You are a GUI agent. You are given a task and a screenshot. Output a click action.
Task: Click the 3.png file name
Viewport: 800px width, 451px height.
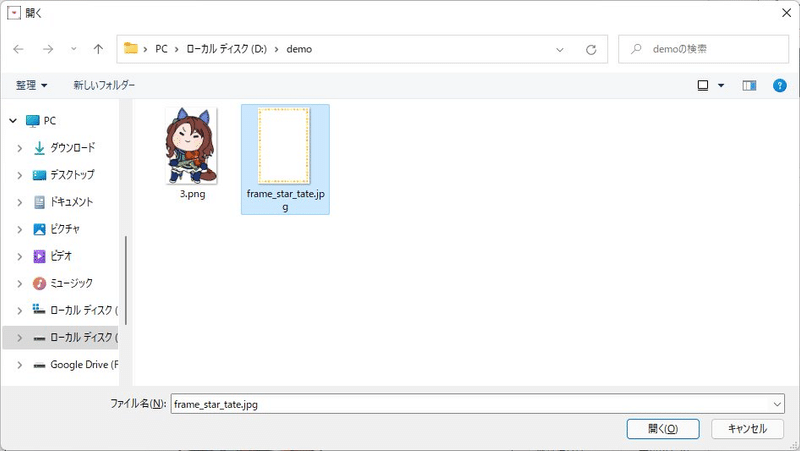point(192,194)
